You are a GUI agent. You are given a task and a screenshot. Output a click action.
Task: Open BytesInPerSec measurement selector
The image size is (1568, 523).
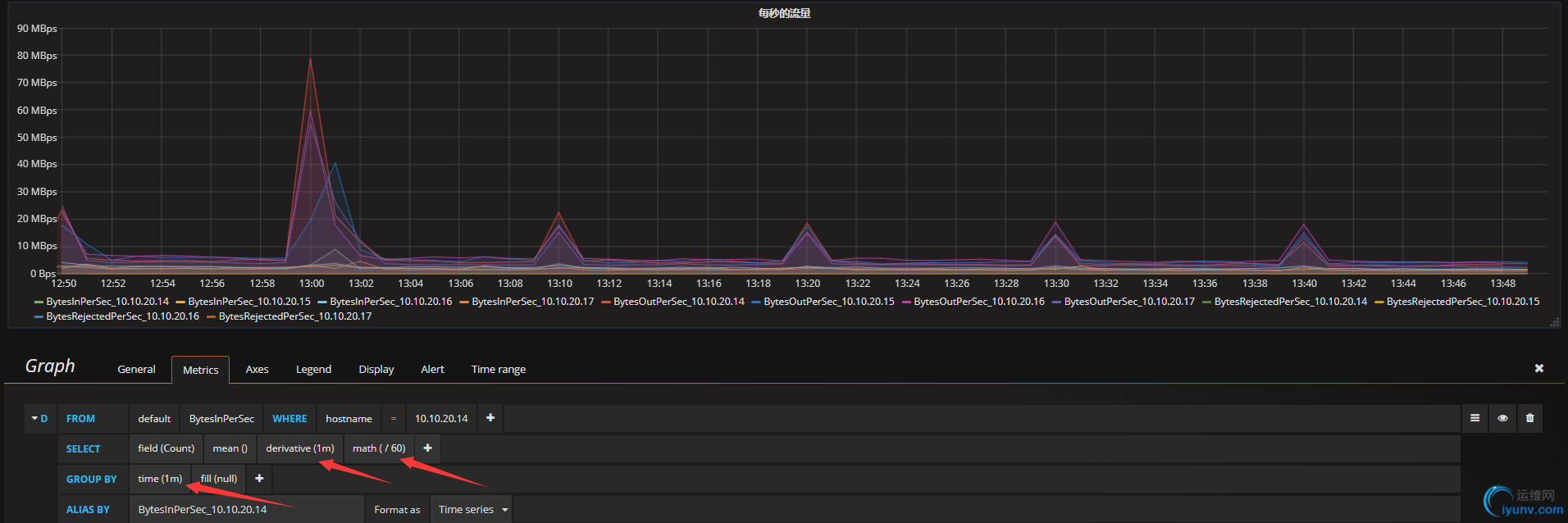point(221,418)
